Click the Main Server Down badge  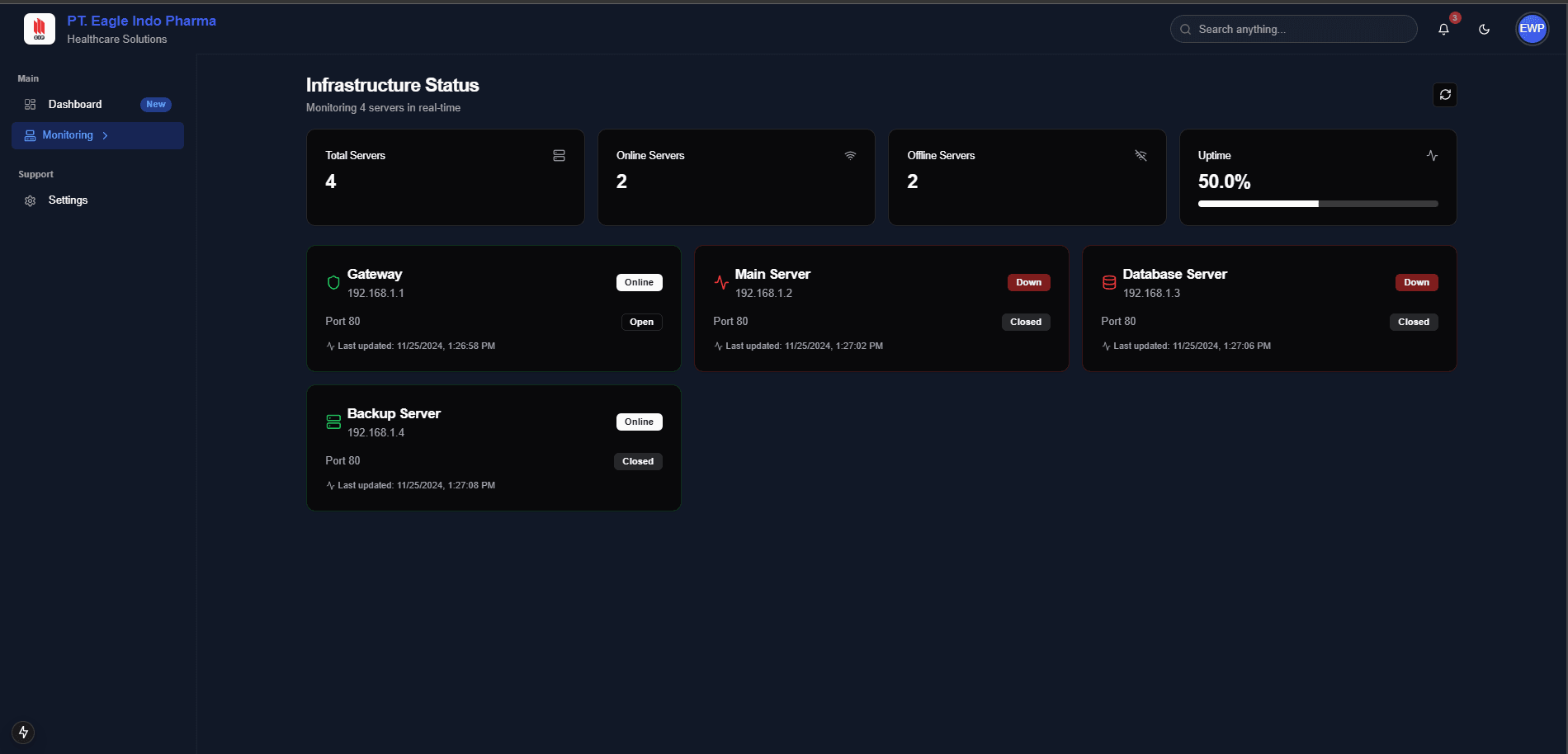(1028, 283)
